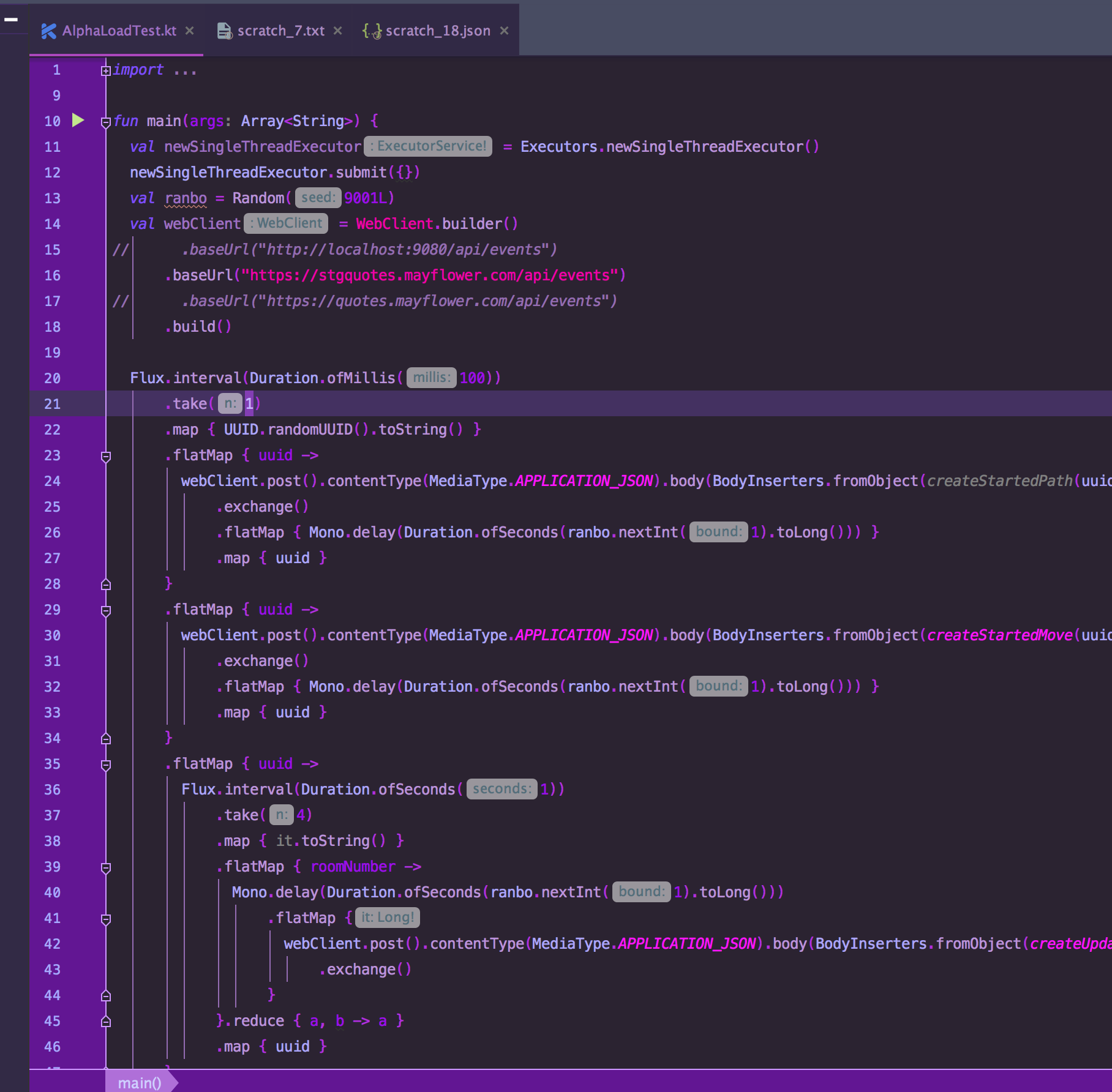Viewport: 1112px width, 1092px height.
Task: Click the seed: parameter hint on line 13
Action: [317, 198]
